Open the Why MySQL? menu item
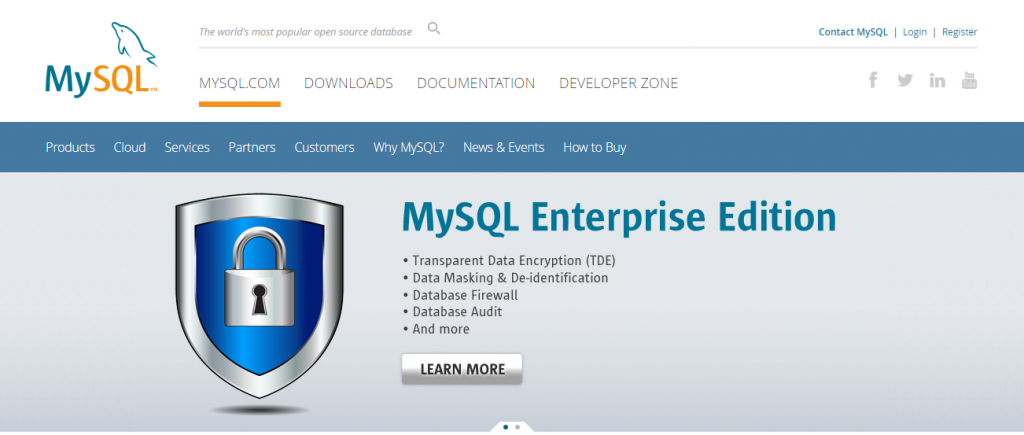Image resolution: width=1024 pixels, height=435 pixels. 409,148
